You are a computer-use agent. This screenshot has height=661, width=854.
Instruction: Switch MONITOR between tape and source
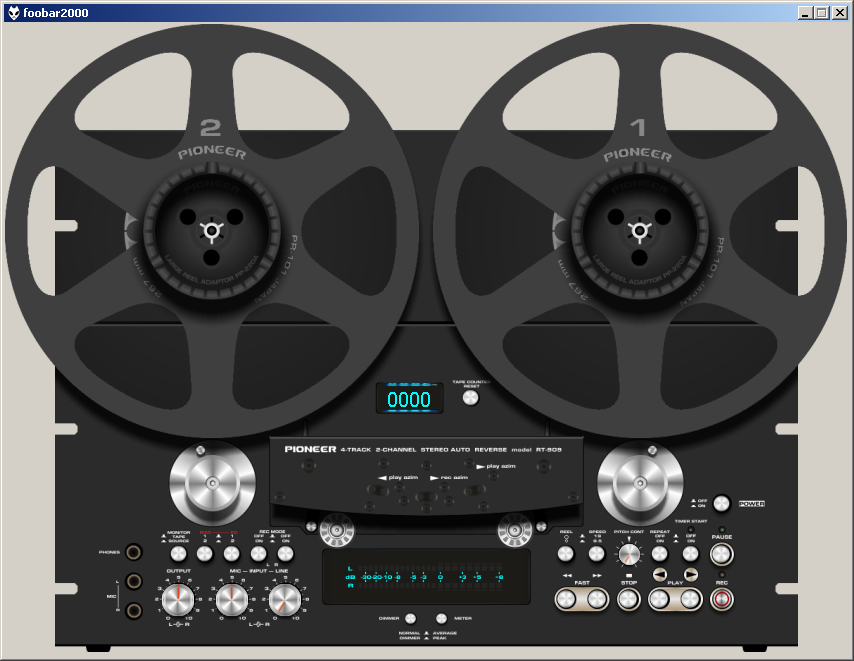click(178, 553)
